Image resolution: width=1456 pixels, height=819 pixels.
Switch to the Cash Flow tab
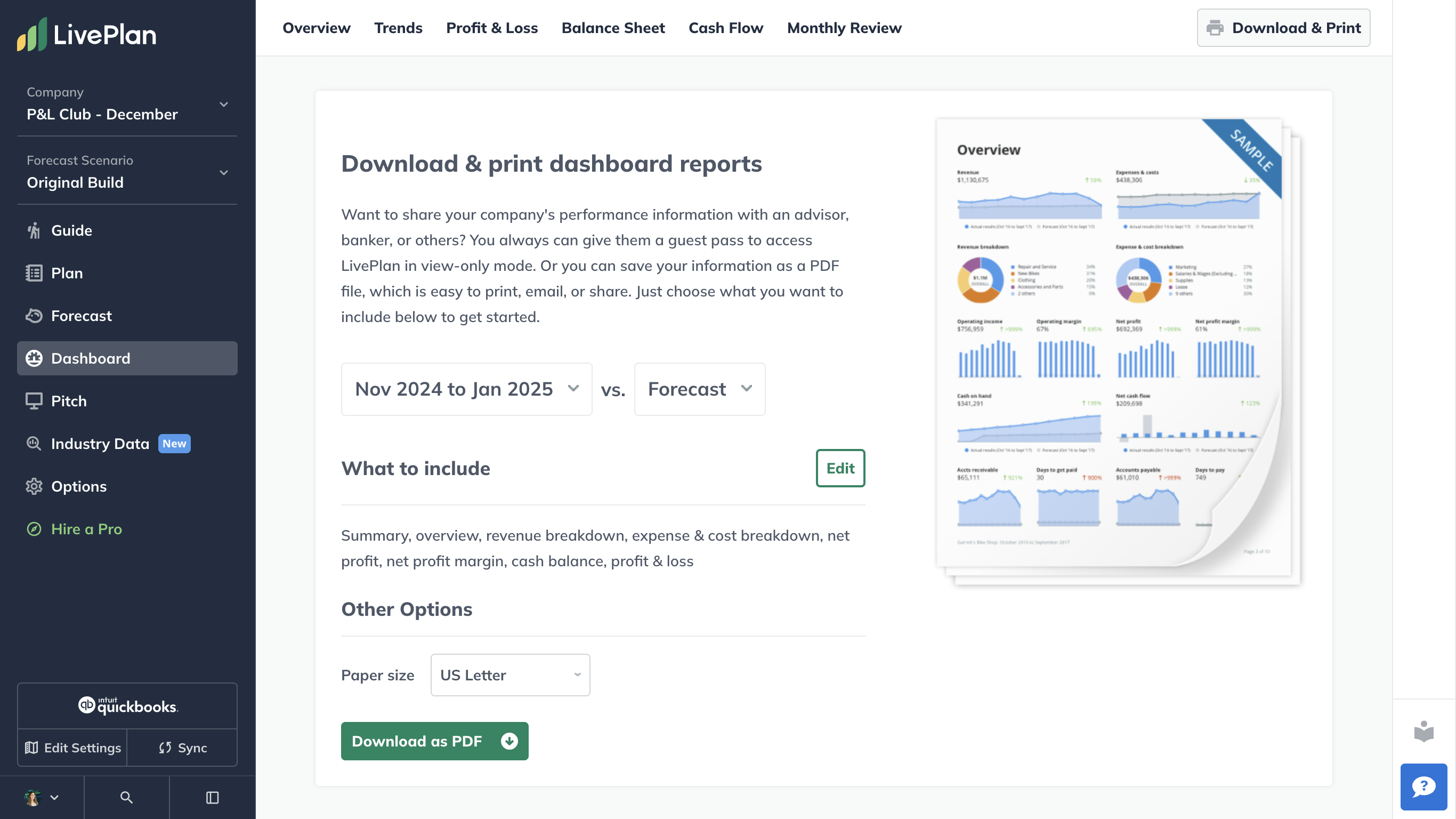tap(726, 28)
